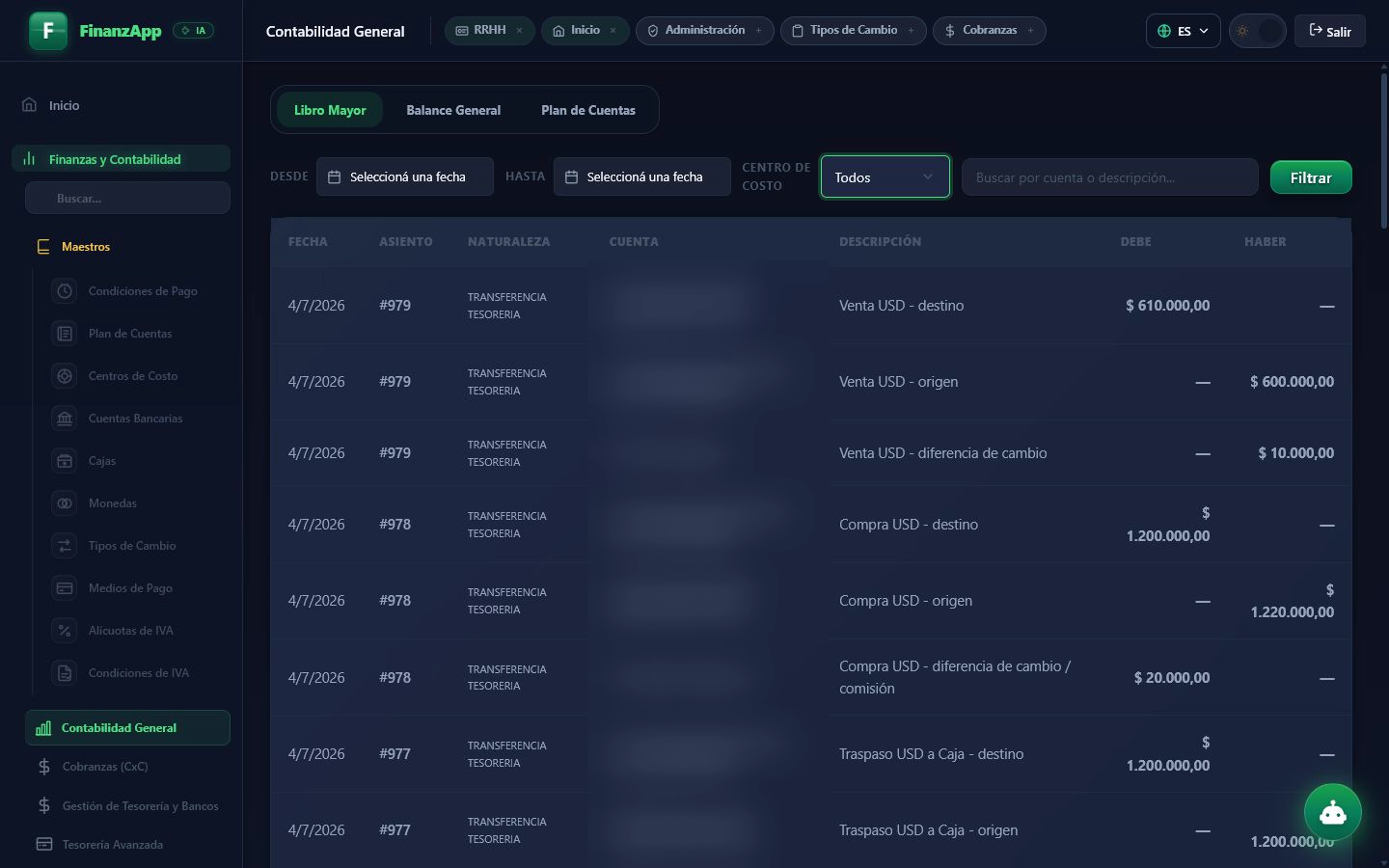Click the sidebar Buscar search field
This screenshot has height=868, width=1389.
click(127, 199)
